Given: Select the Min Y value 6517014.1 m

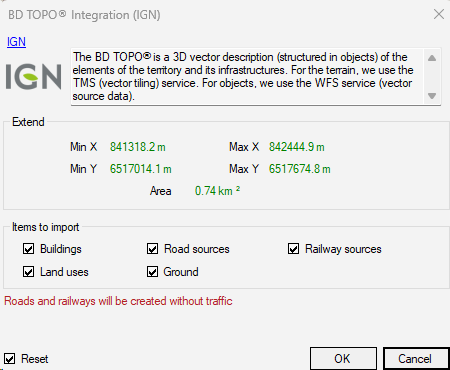Looking at the screenshot, I should [141, 169].
